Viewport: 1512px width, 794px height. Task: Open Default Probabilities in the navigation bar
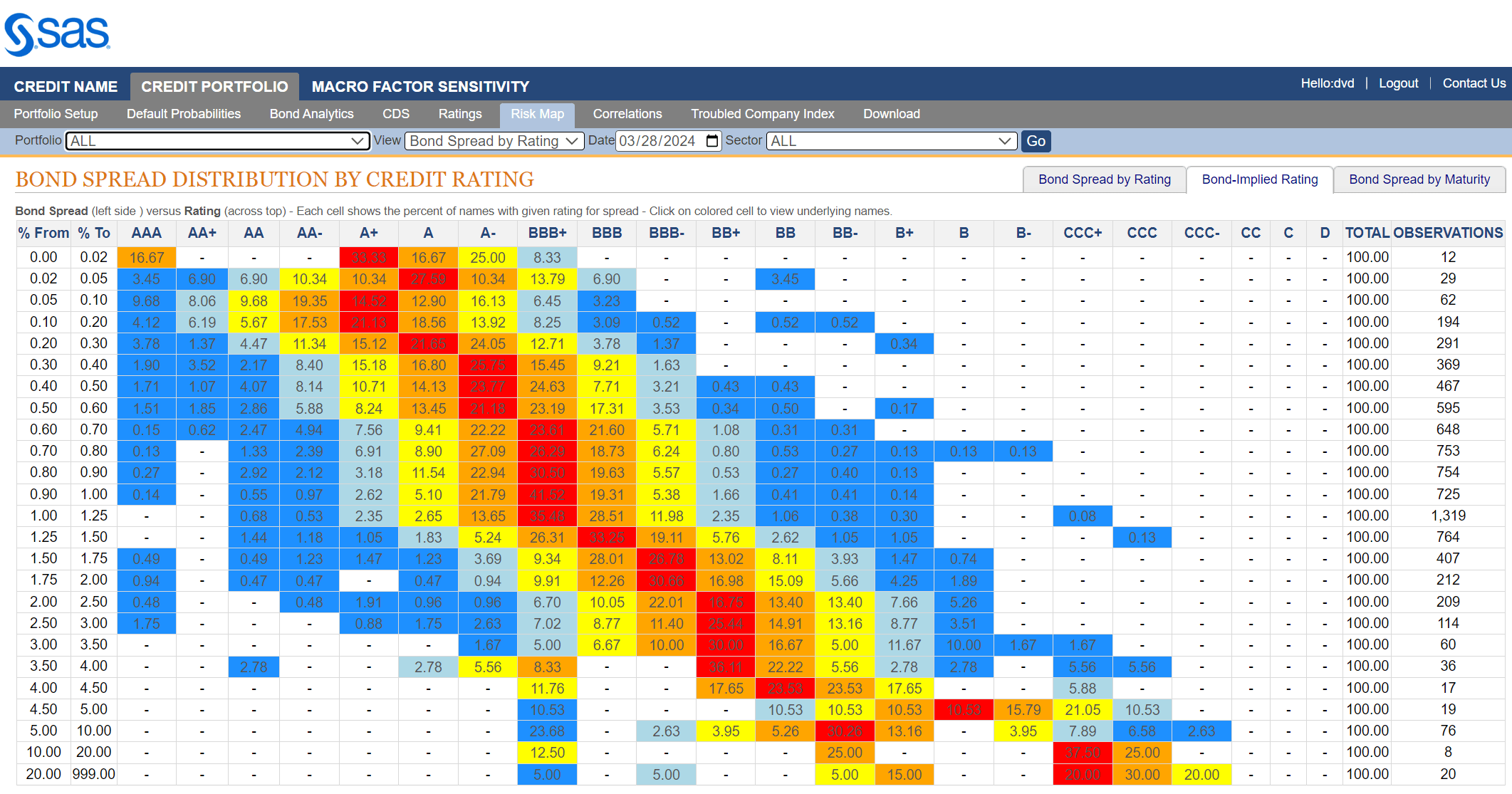click(x=183, y=114)
